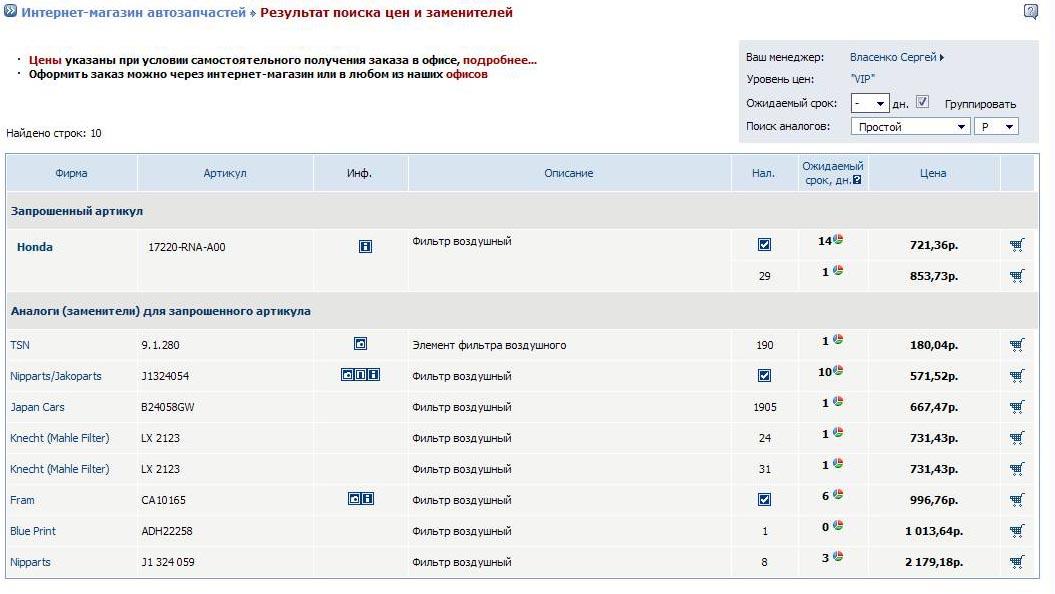Click the Honda brand name
1055x594 pixels.
(x=34, y=247)
